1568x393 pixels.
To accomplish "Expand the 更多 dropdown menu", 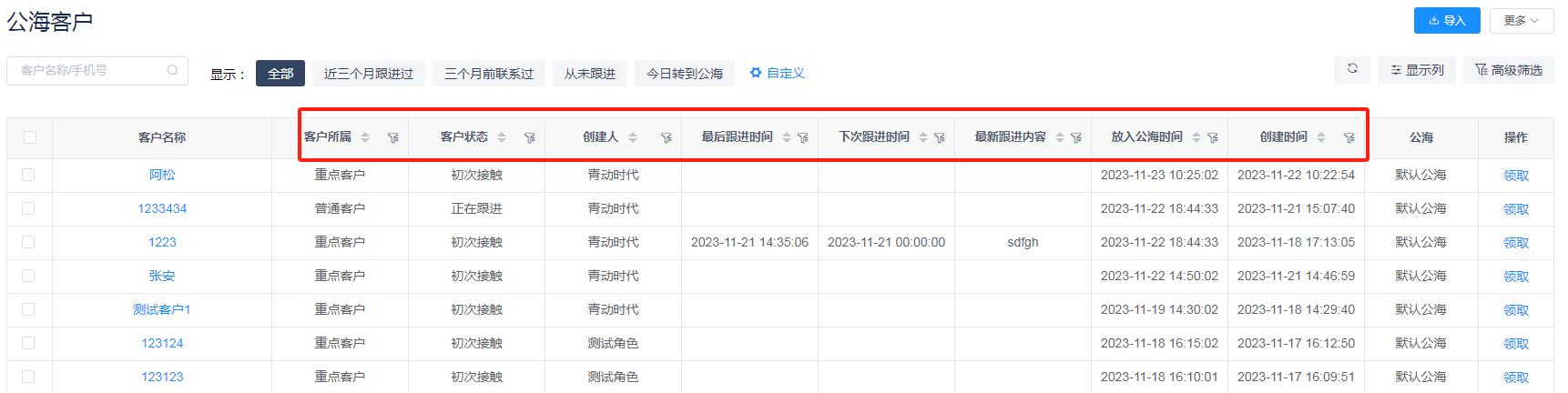I will point(1521,20).
